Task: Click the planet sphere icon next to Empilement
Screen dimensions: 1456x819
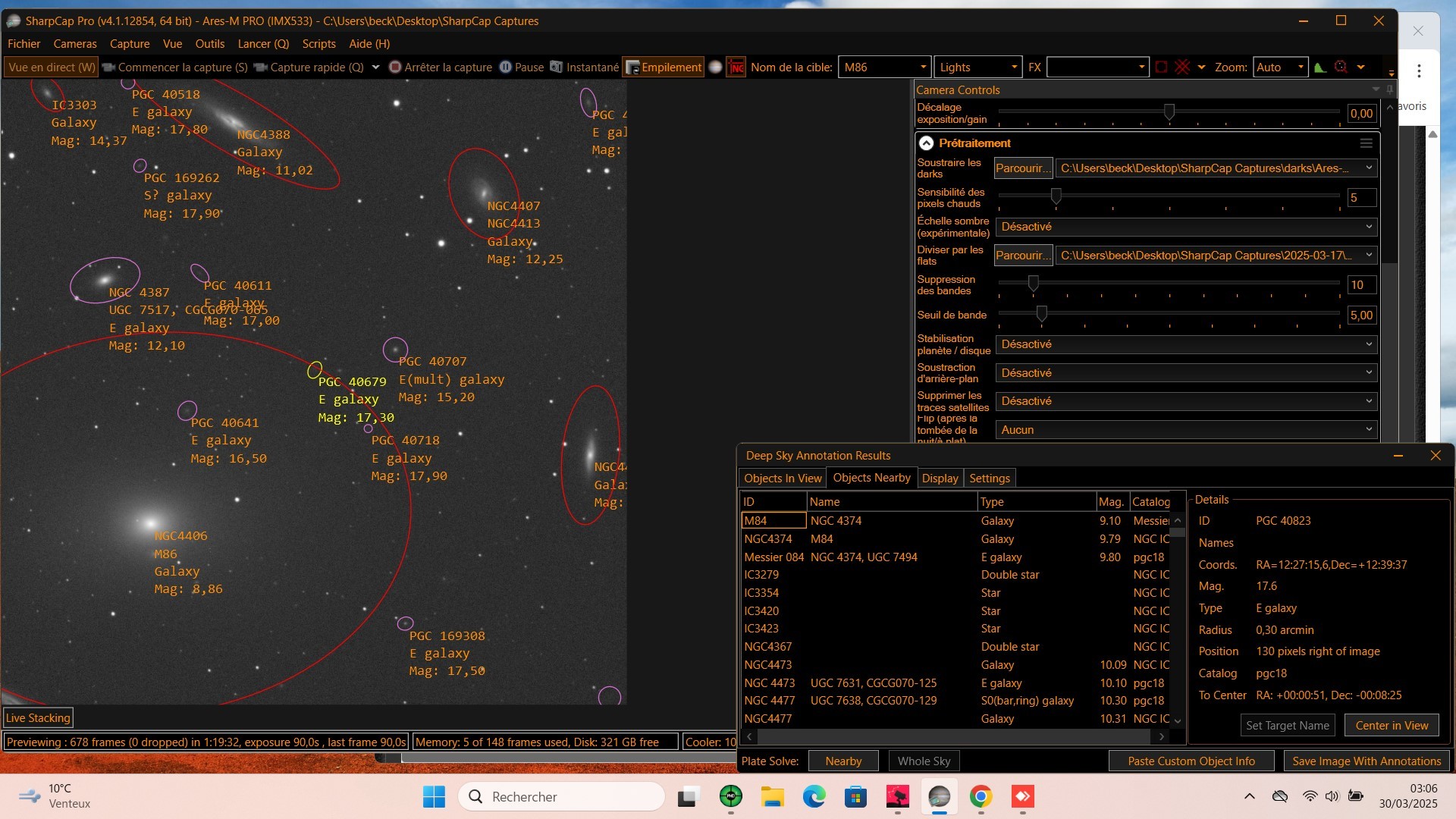Action: [715, 67]
